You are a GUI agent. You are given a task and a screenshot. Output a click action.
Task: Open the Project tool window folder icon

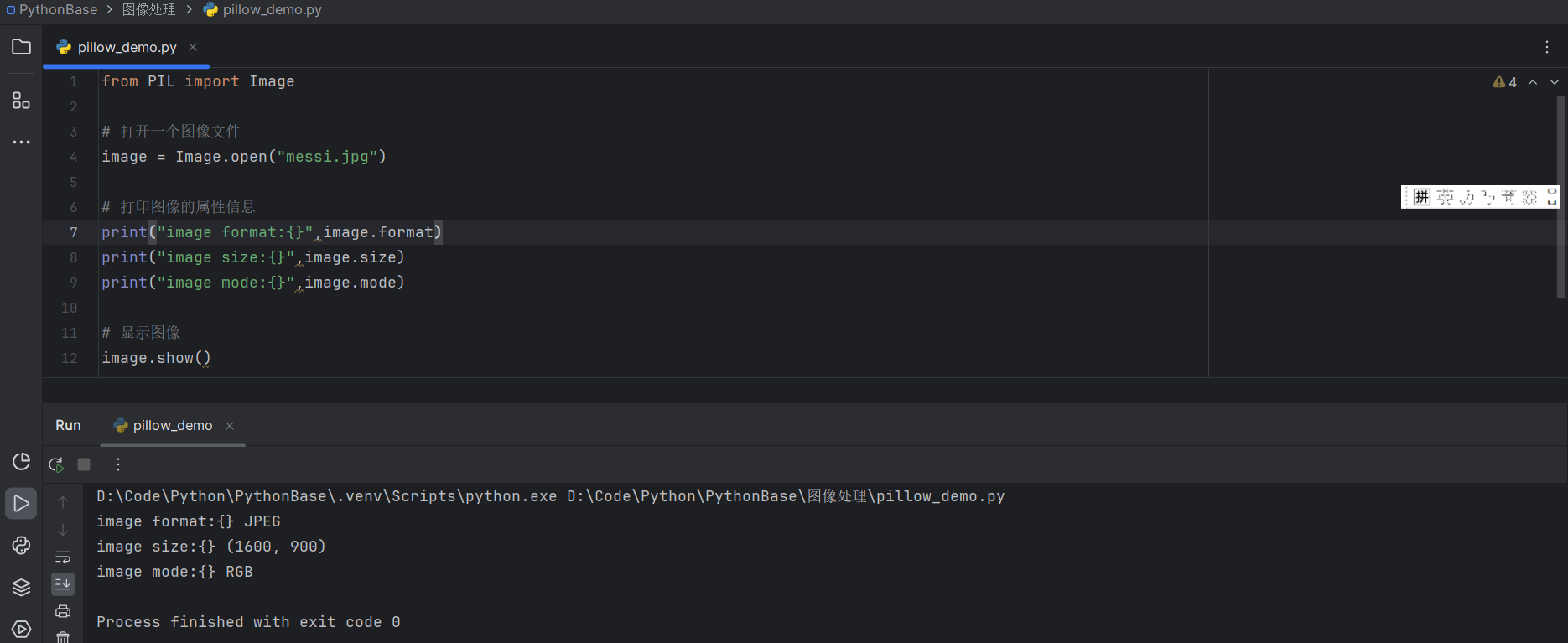click(x=21, y=47)
